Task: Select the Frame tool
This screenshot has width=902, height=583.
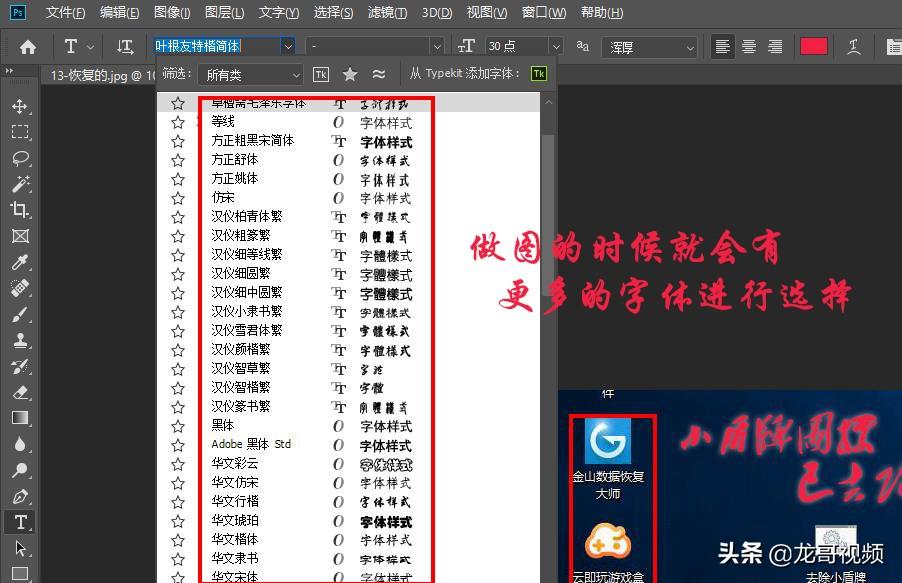Action: coord(20,236)
